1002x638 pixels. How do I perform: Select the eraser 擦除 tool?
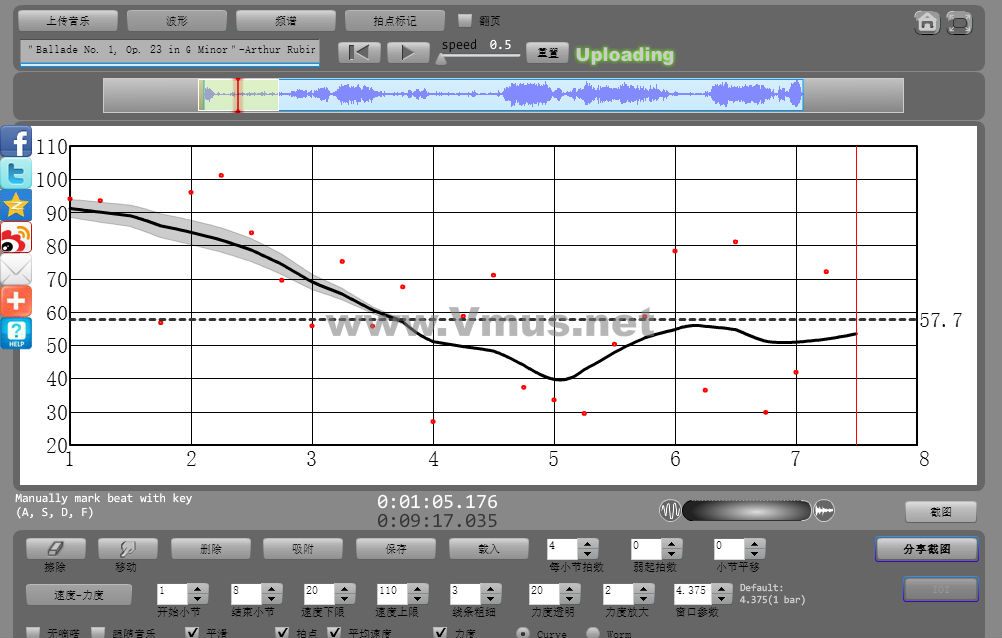[55, 549]
